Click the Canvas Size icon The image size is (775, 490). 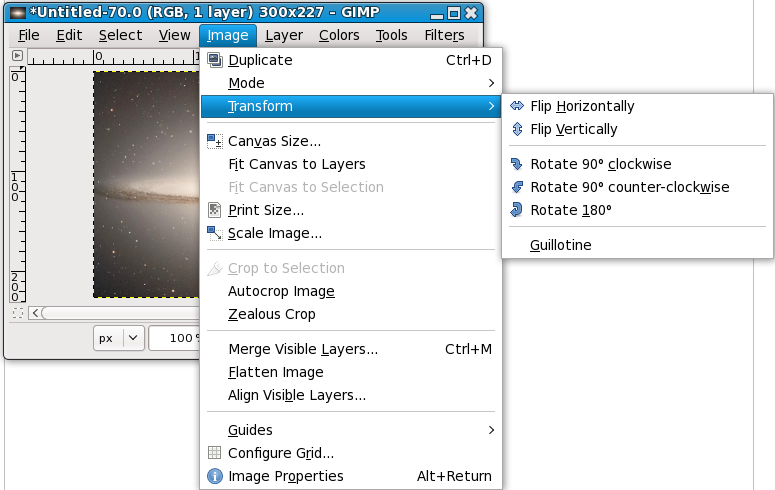[x=214, y=141]
